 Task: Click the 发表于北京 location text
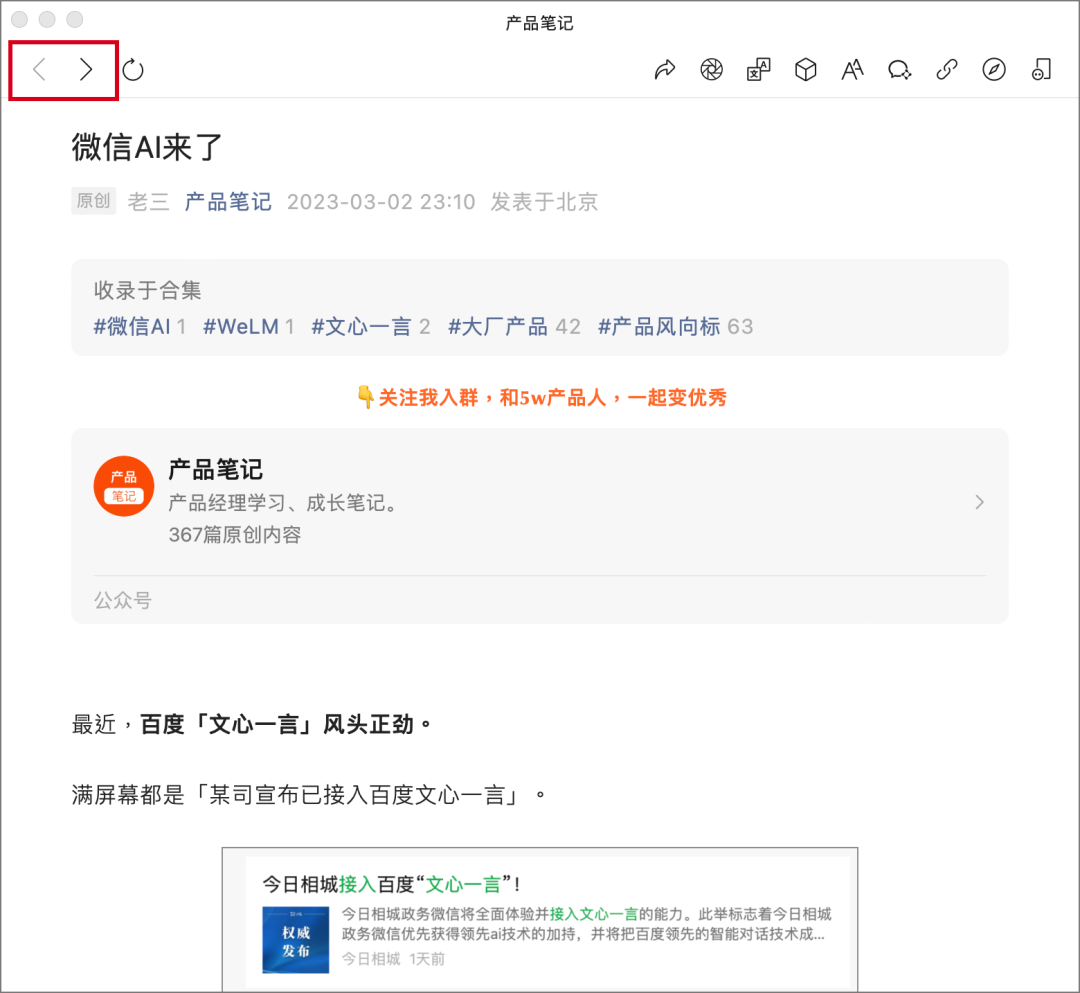click(544, 202)
